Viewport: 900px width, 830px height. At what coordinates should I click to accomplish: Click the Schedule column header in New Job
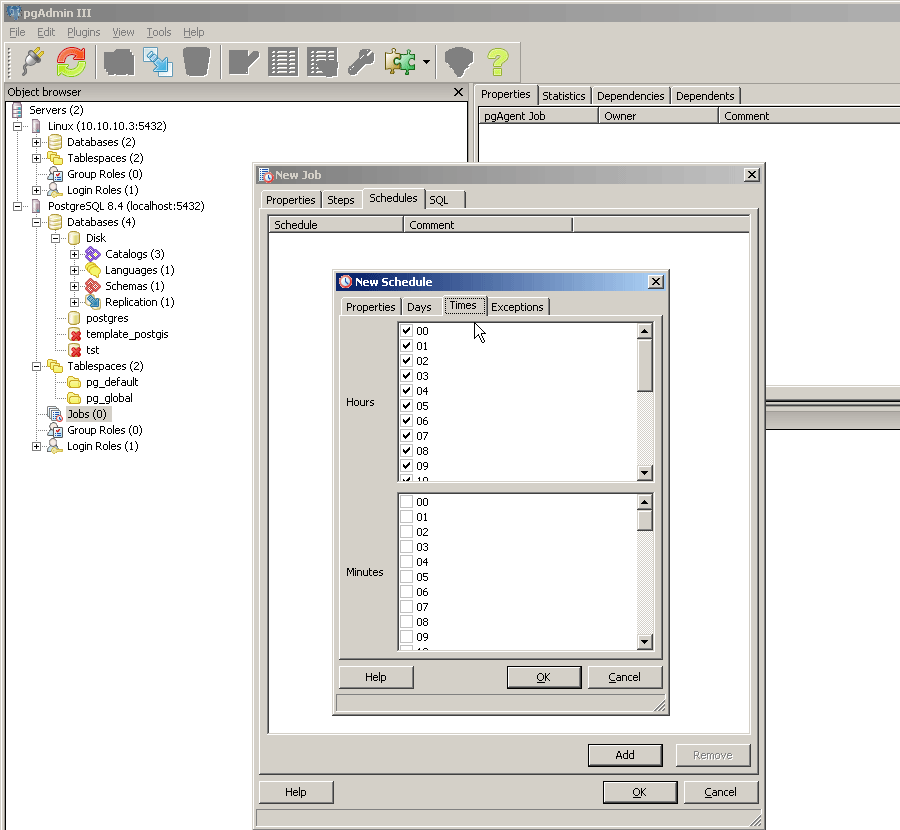pyautogui.click(x=336, y=225)
